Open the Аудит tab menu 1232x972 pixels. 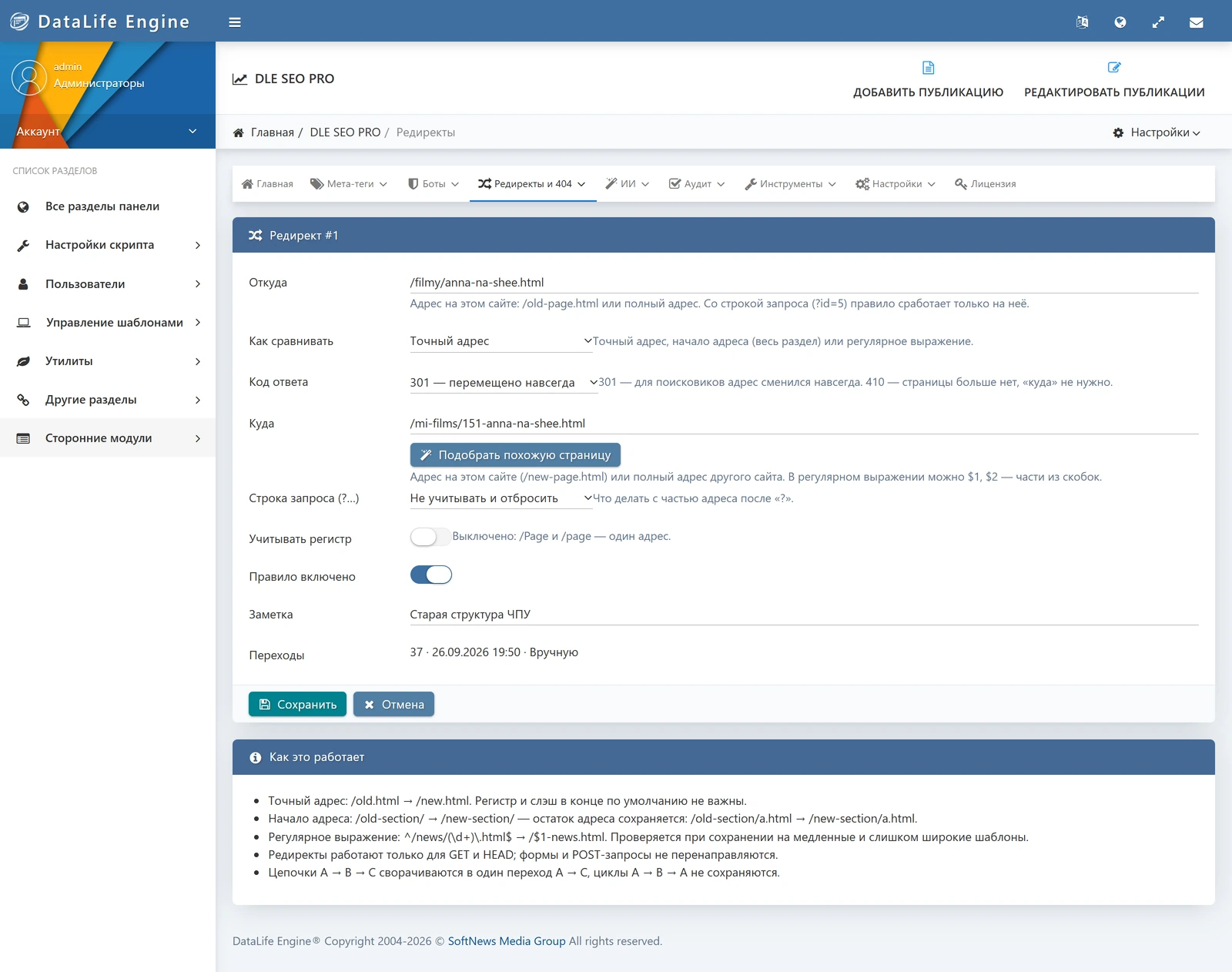[697, 184]
